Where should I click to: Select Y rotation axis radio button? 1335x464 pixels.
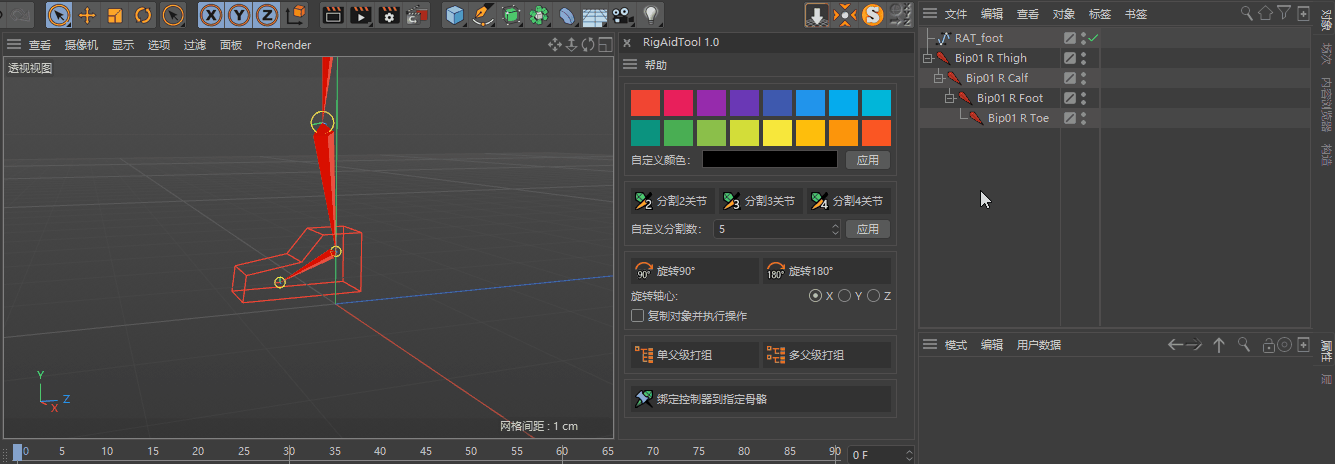click(x=844, y=296)
